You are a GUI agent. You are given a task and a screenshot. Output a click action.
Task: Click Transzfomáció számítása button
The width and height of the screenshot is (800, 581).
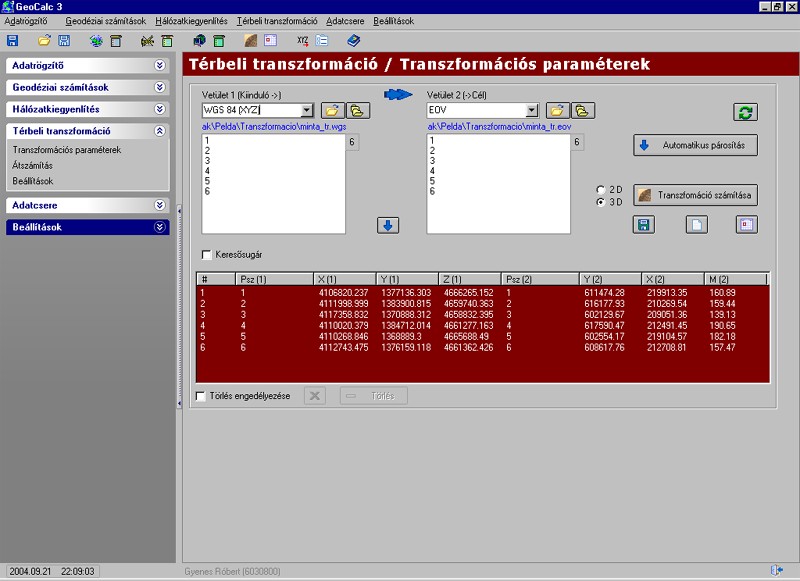[695, 195]
